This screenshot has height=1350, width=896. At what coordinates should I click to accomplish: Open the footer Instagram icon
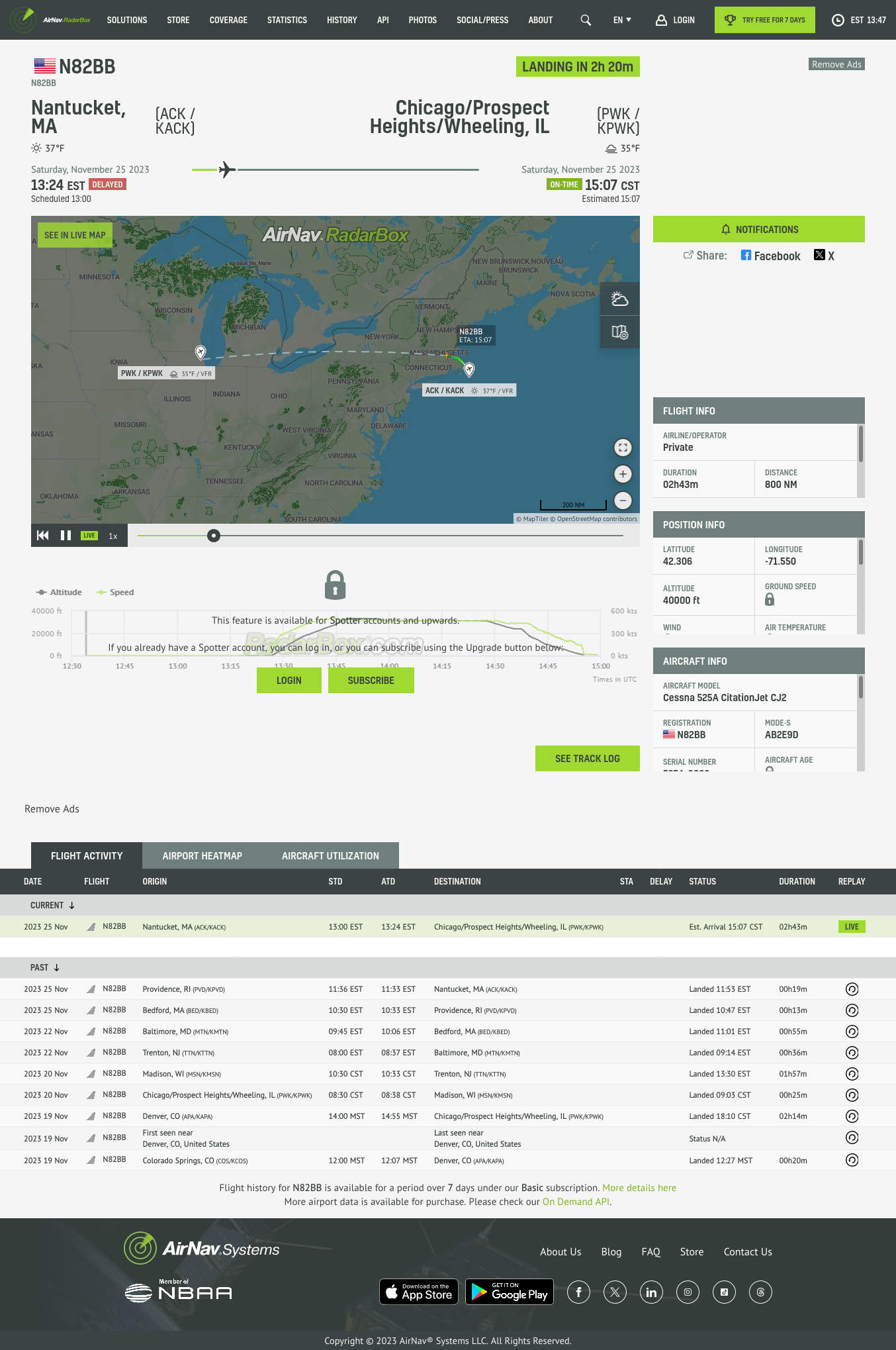coord(688,1292)
